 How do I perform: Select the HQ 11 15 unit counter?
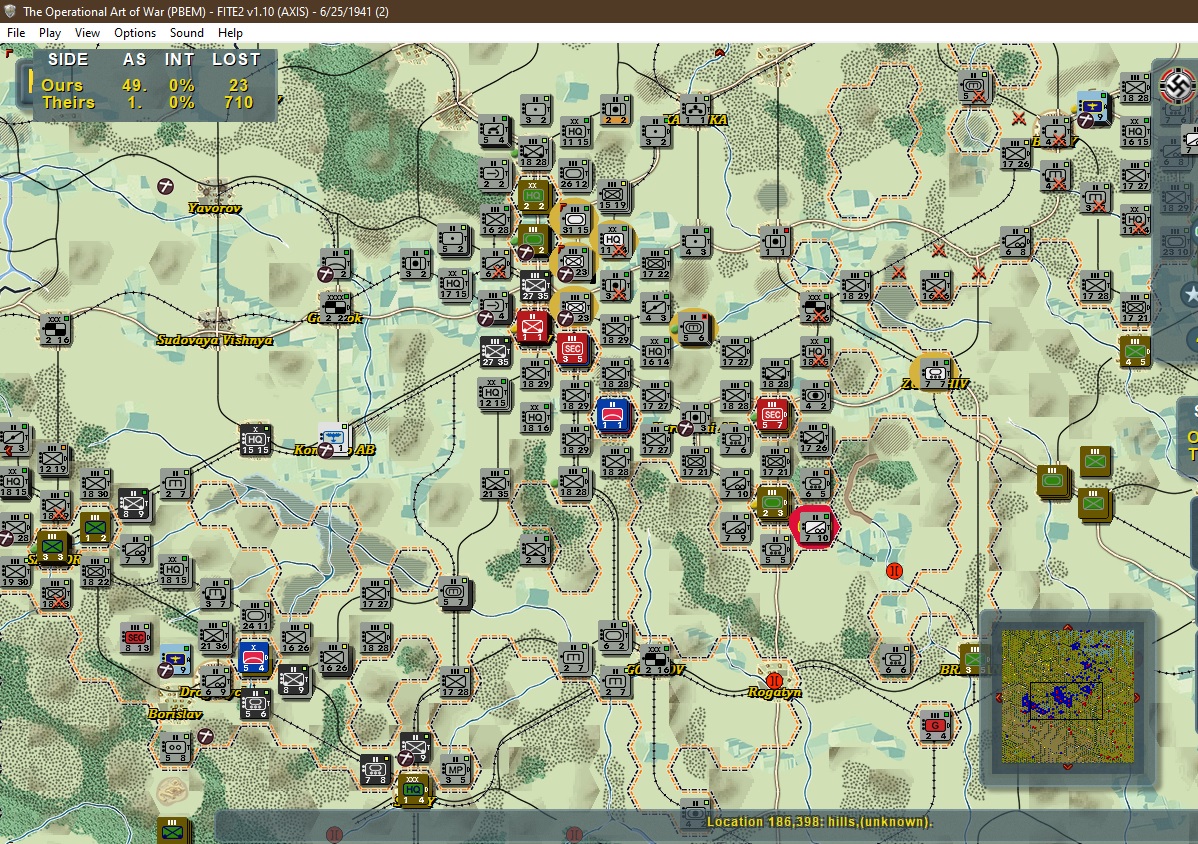coord(575,132)
